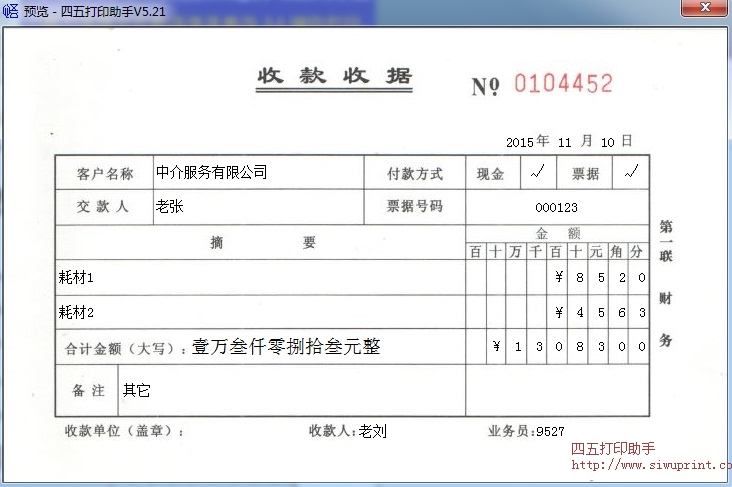Click the checkmark next to 现金
The height and width of the screenshot is (487, 732).
[x=538, y=172]
